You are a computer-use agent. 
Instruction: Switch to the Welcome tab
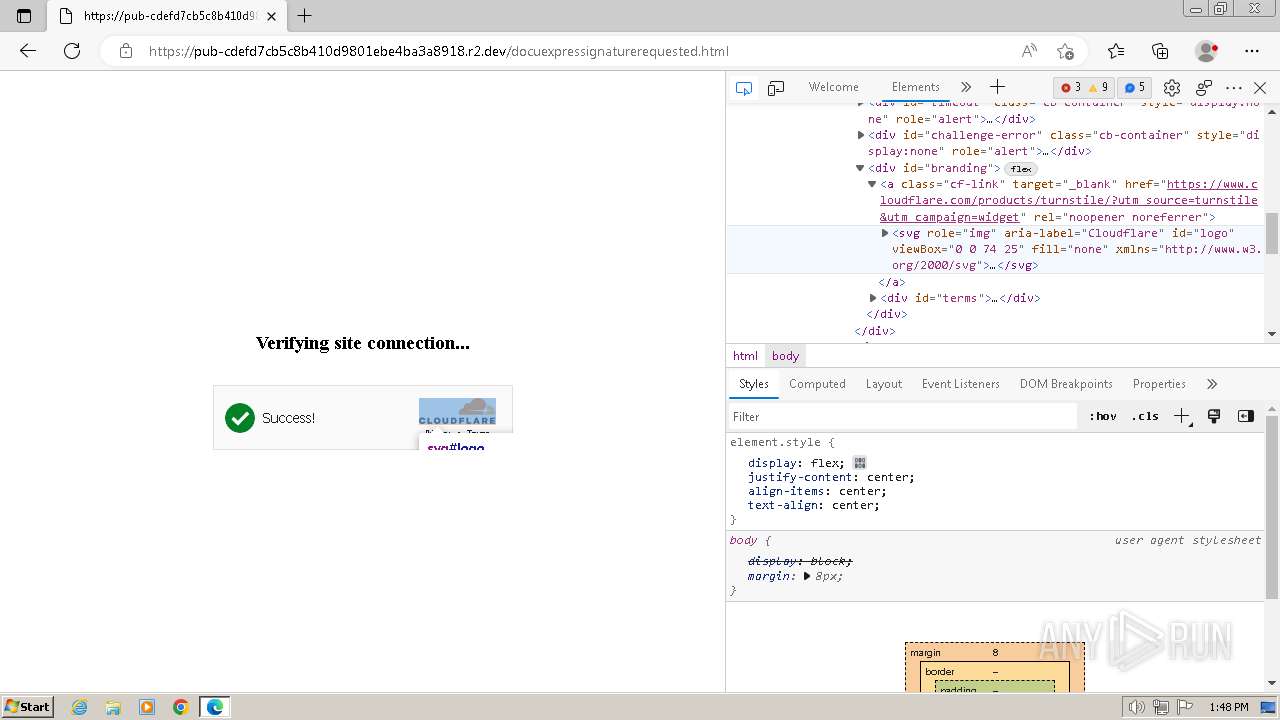[x=834, y=87]
